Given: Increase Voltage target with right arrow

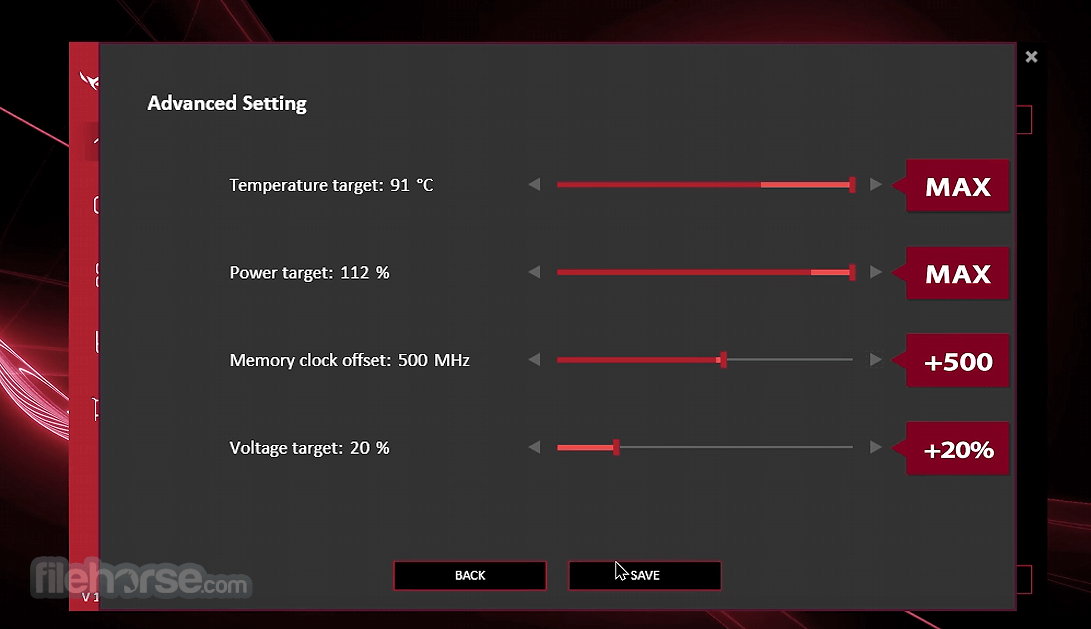Looking at the screenshot, I should [x=875, y=447].
